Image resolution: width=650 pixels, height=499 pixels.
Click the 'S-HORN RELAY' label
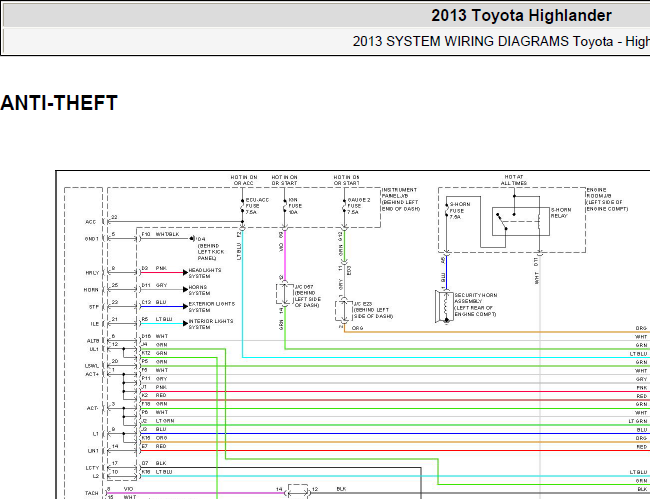pyautogui.click(x=561, y=213)
